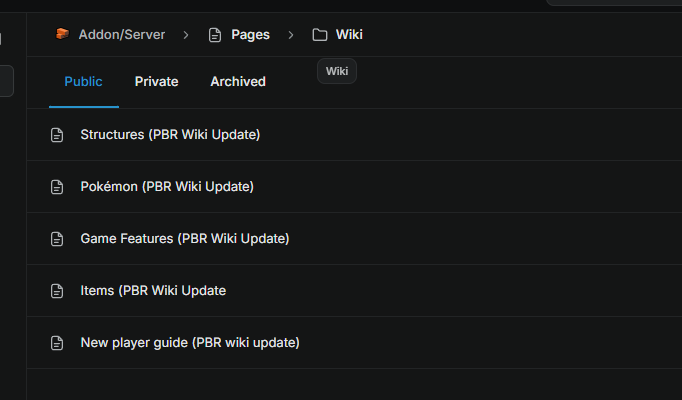The image size is (682, 400).
Task: Open Structures (PBR Wiki Update) page
Action: tap(170, 134)
